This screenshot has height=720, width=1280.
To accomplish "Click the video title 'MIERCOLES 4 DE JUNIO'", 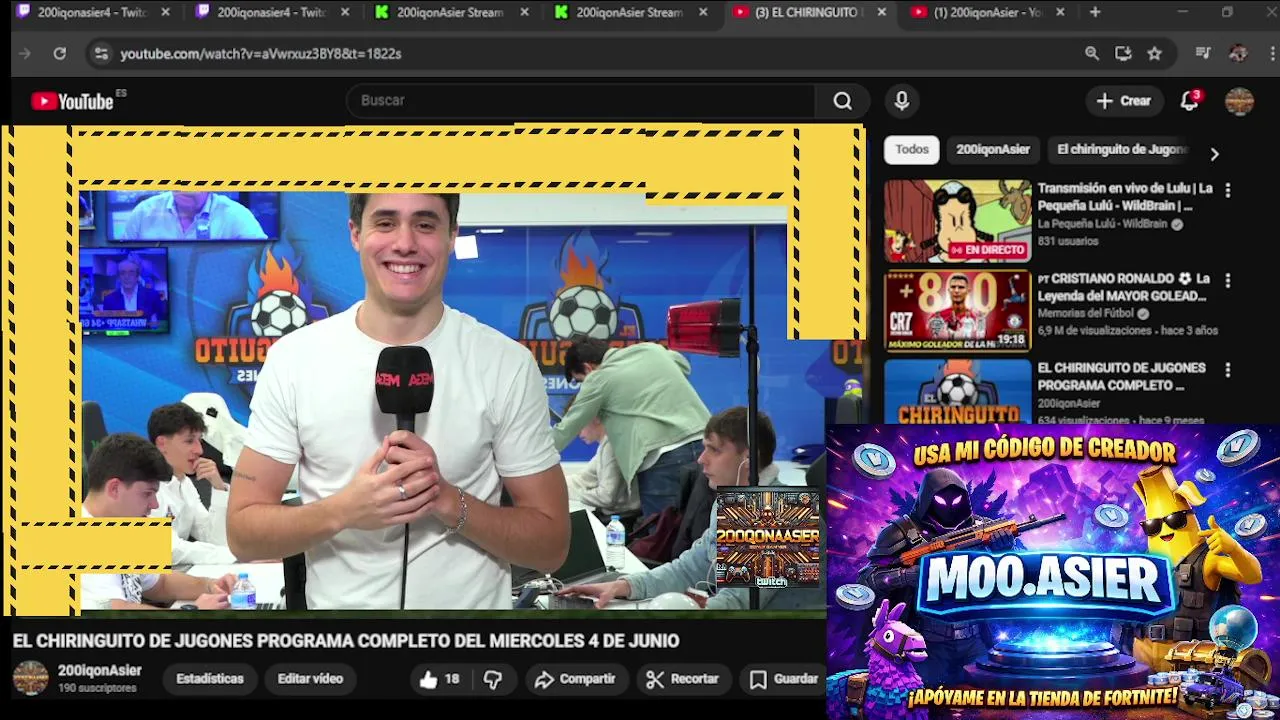I will point(582,641).
